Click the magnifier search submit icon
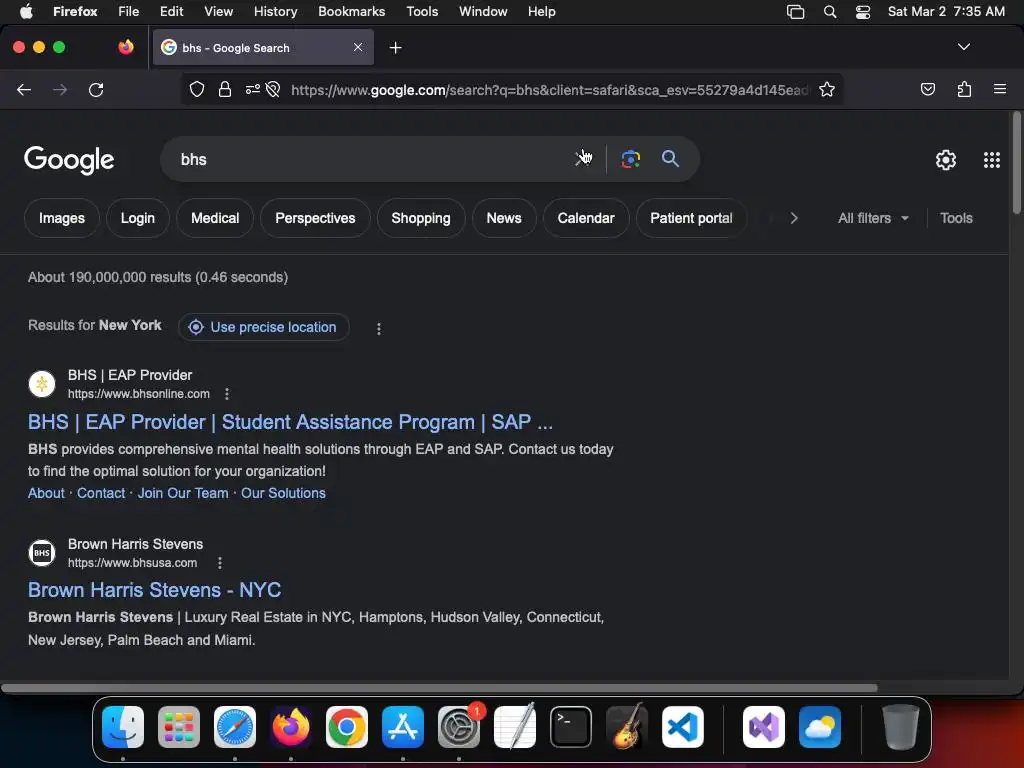Viewport: 1024px width, 768px height. tap(670, 159)
